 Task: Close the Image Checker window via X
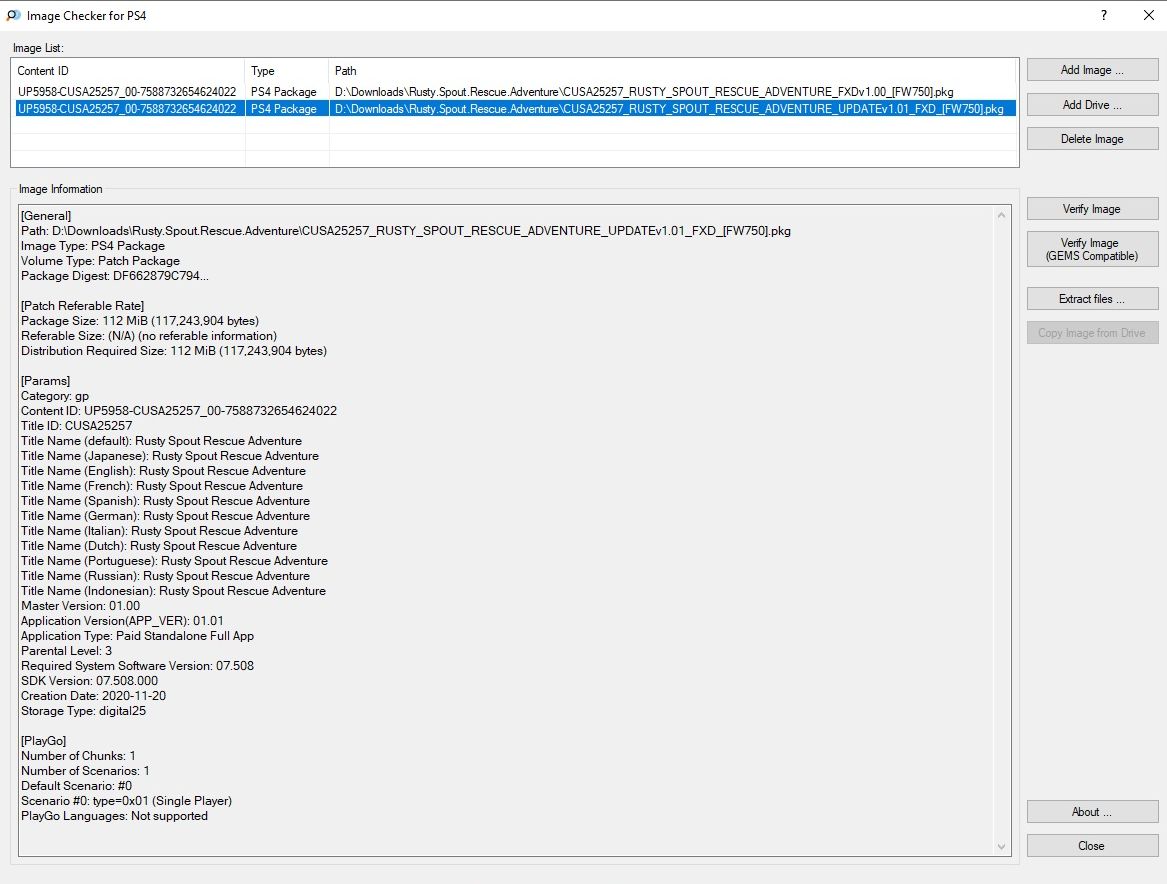click(1148, 16)
